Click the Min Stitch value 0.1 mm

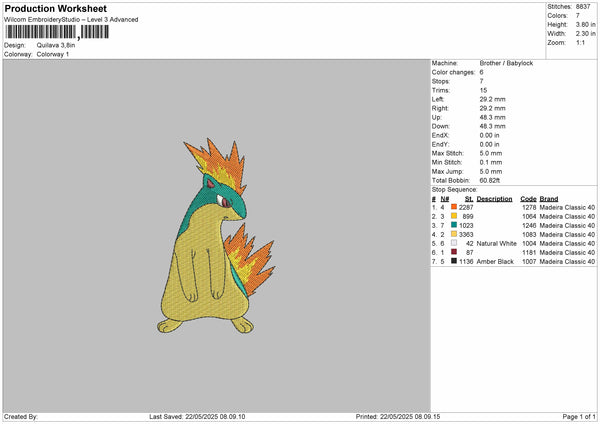point(491,162)
